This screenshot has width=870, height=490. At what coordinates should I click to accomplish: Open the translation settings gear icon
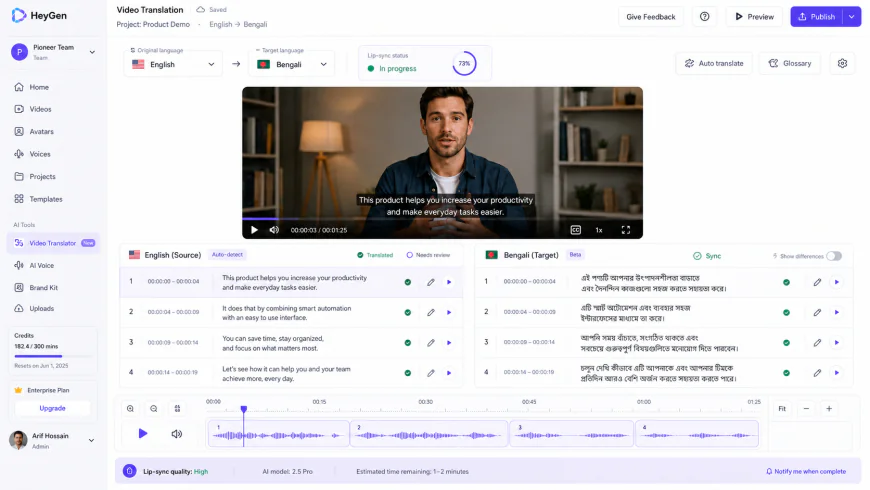click(x=842, y=63)
